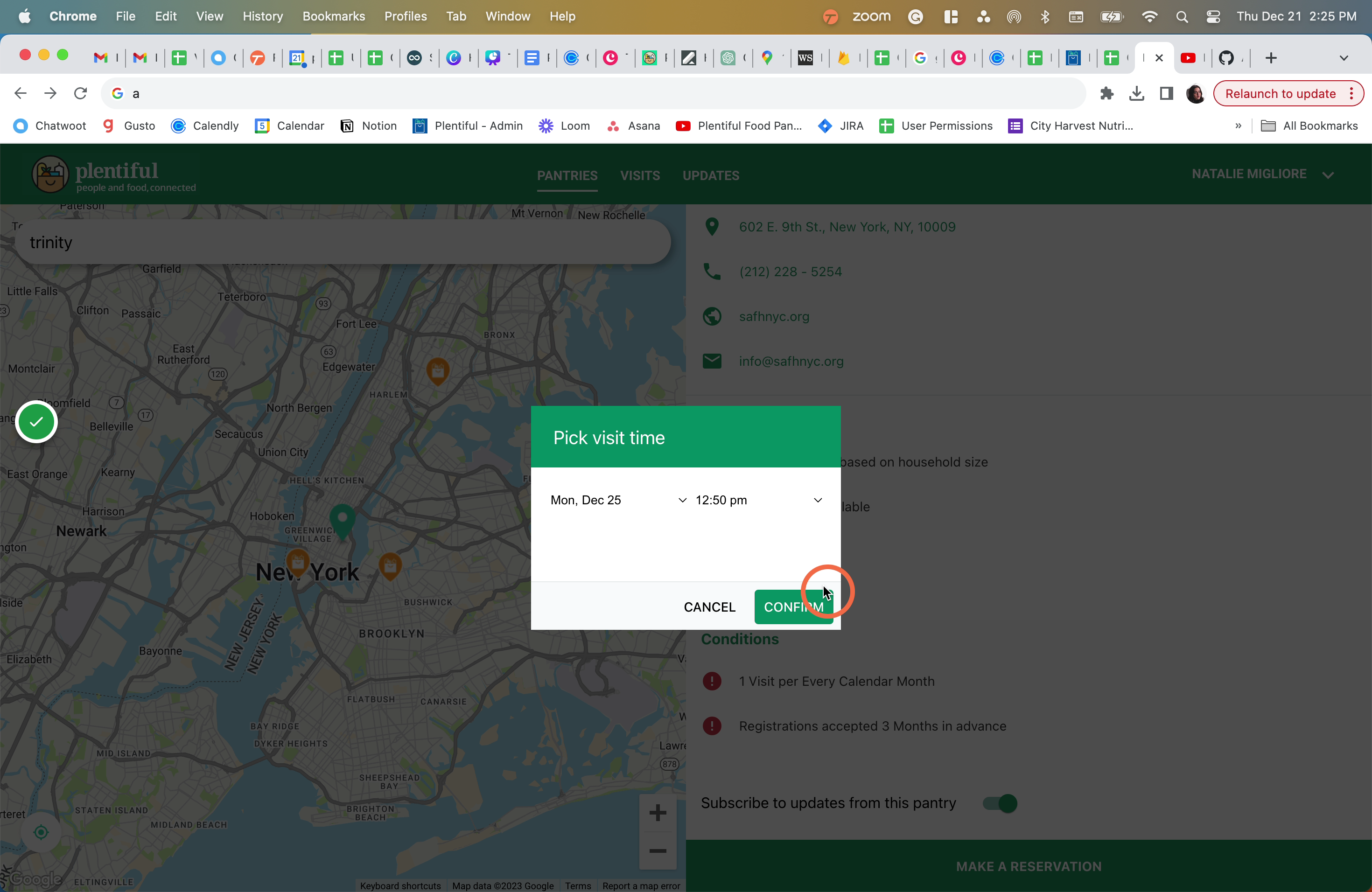The width and height of the screenshot is (1372, 892).
Task: Open Chrome extensions puzzle icon
Action: coord(1106,93)
